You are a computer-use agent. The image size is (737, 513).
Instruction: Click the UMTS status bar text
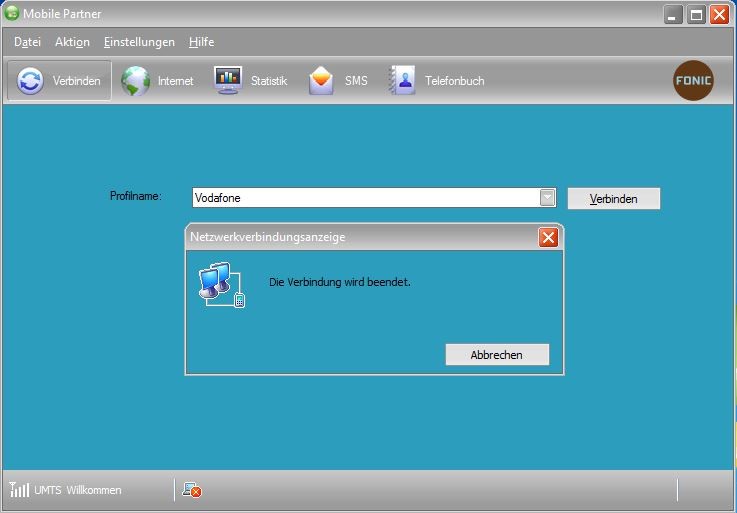(47, 490)
